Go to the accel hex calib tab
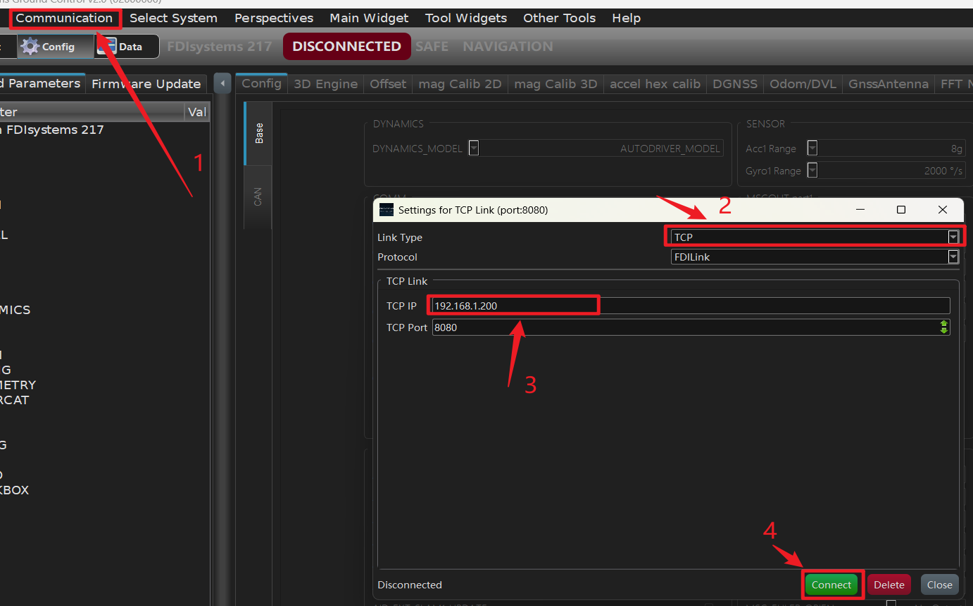973x606 pixels. click(x=655, y=84)
